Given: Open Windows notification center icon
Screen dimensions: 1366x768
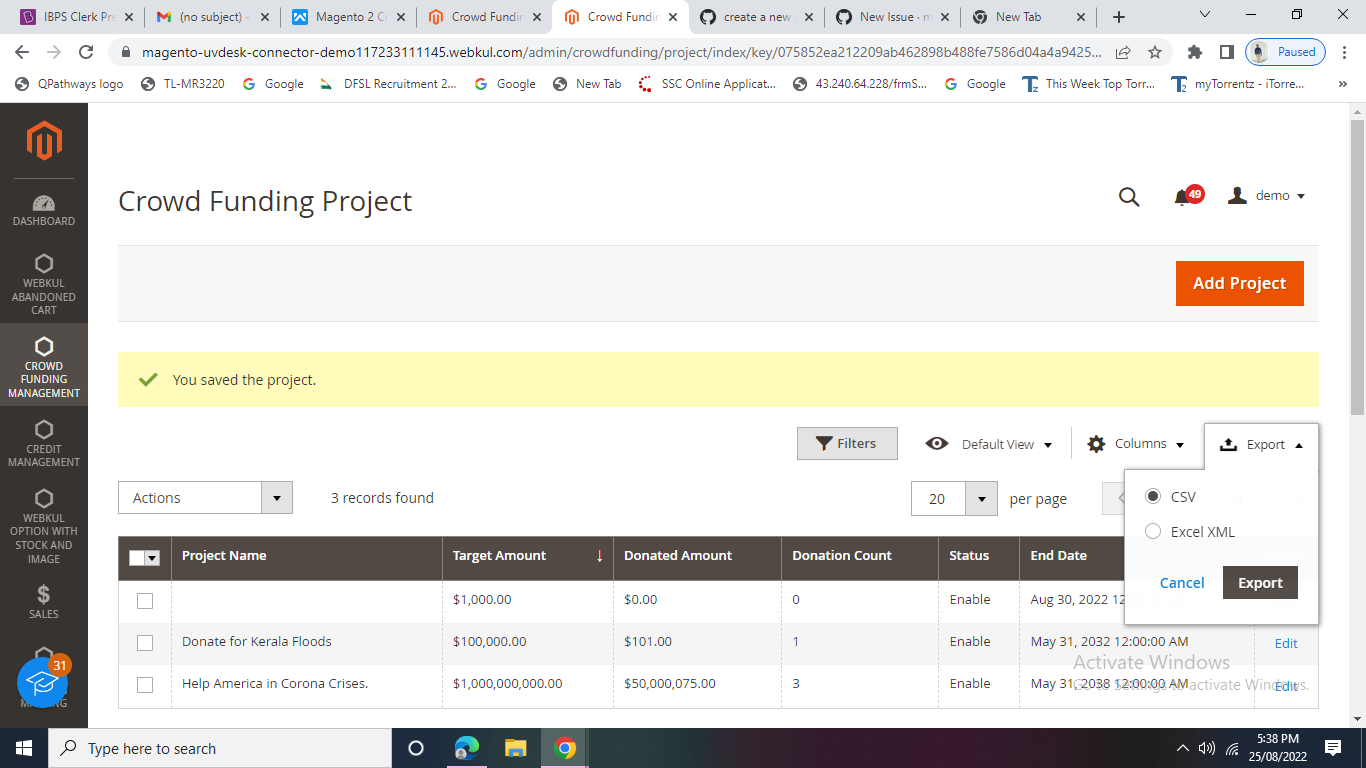Looking at the screenshot, I should click(x=1333, y=748).
